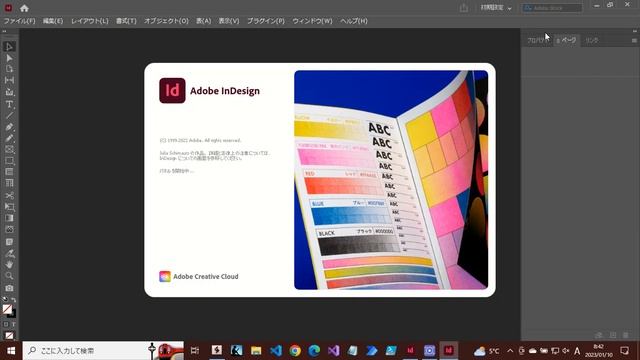Open the 編集(E) menu
The width and height of the screenshot is (640, 360).
pos(53,21)
